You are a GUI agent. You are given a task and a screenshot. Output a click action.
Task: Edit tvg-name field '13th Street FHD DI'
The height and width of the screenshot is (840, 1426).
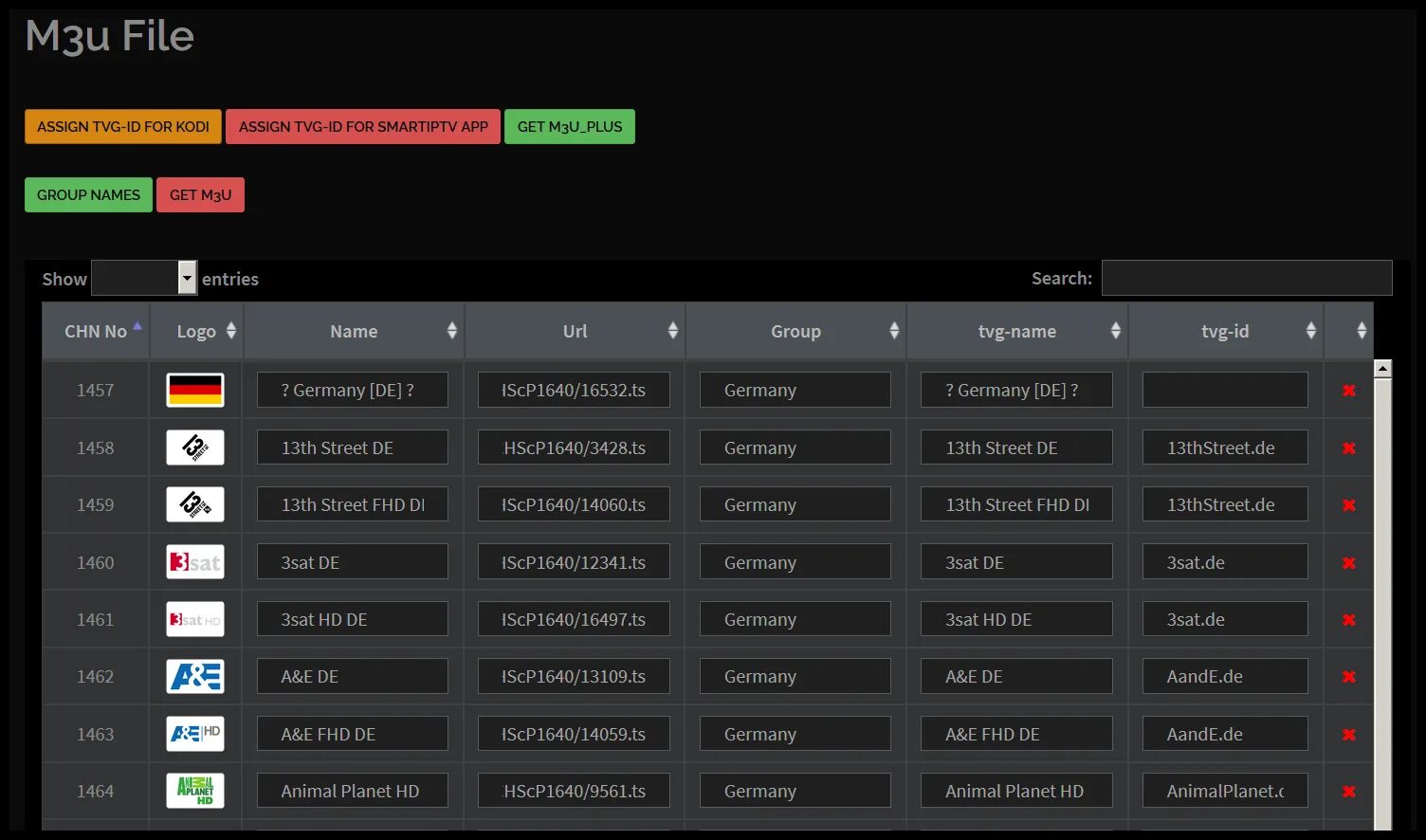[x=1016, y=504]
